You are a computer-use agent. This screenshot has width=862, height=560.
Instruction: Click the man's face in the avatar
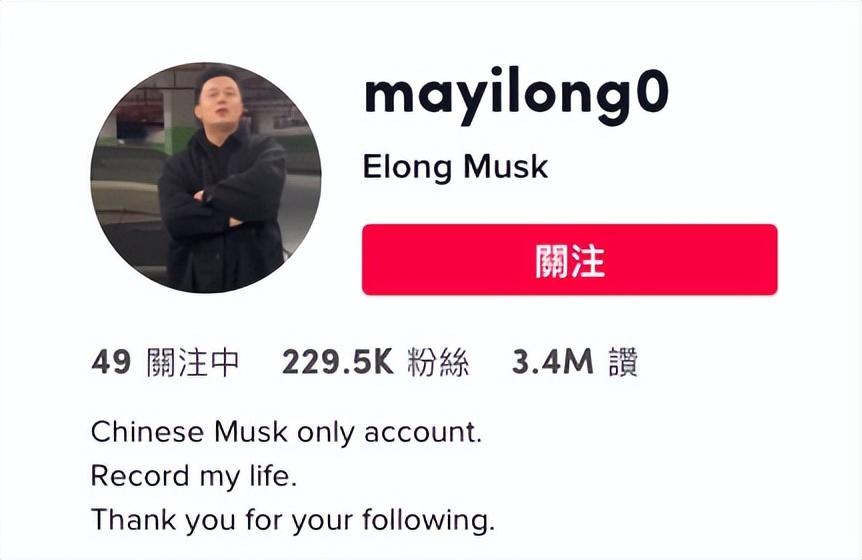217,104
